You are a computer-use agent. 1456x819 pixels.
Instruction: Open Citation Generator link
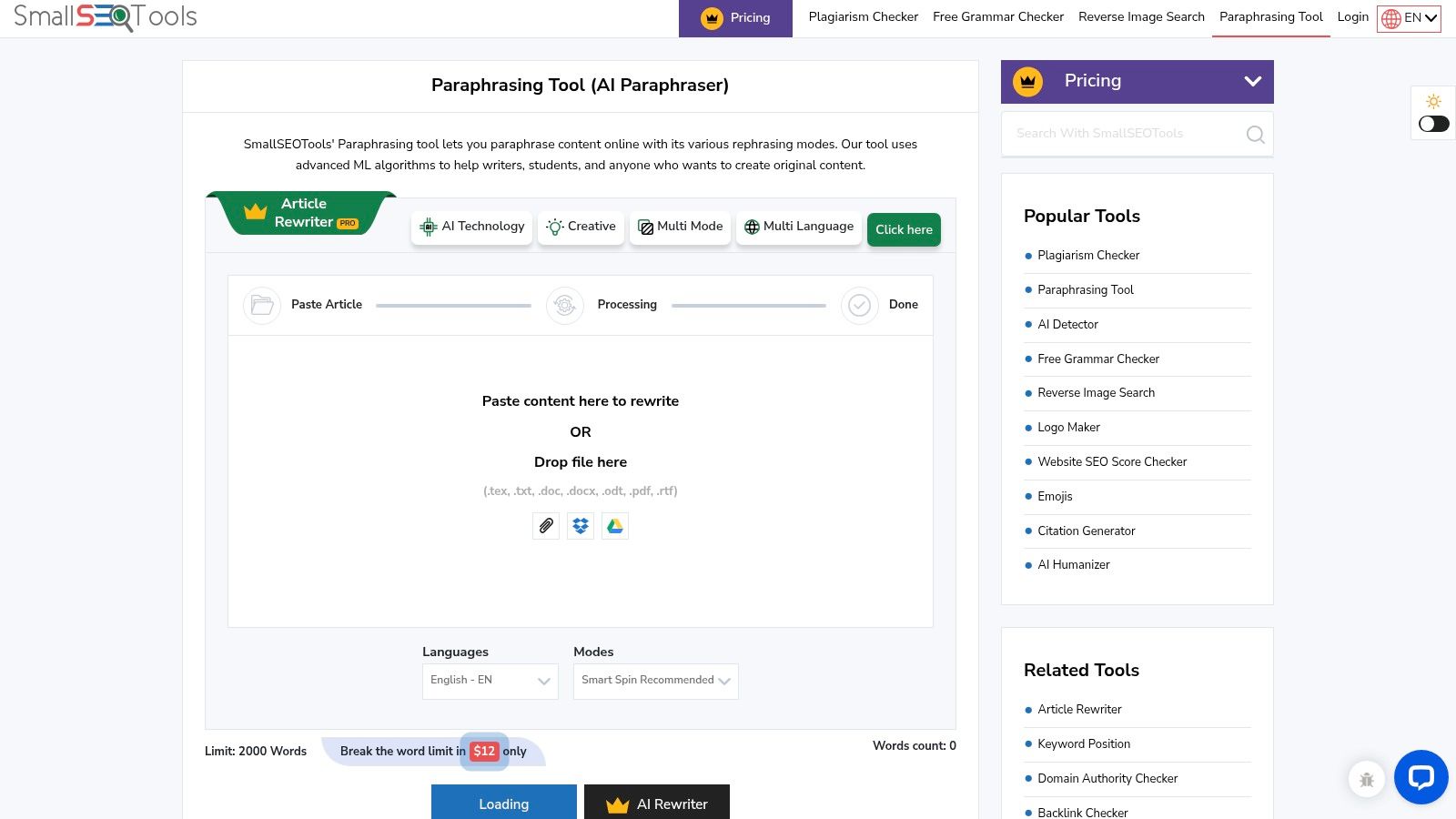point(1087,531)
